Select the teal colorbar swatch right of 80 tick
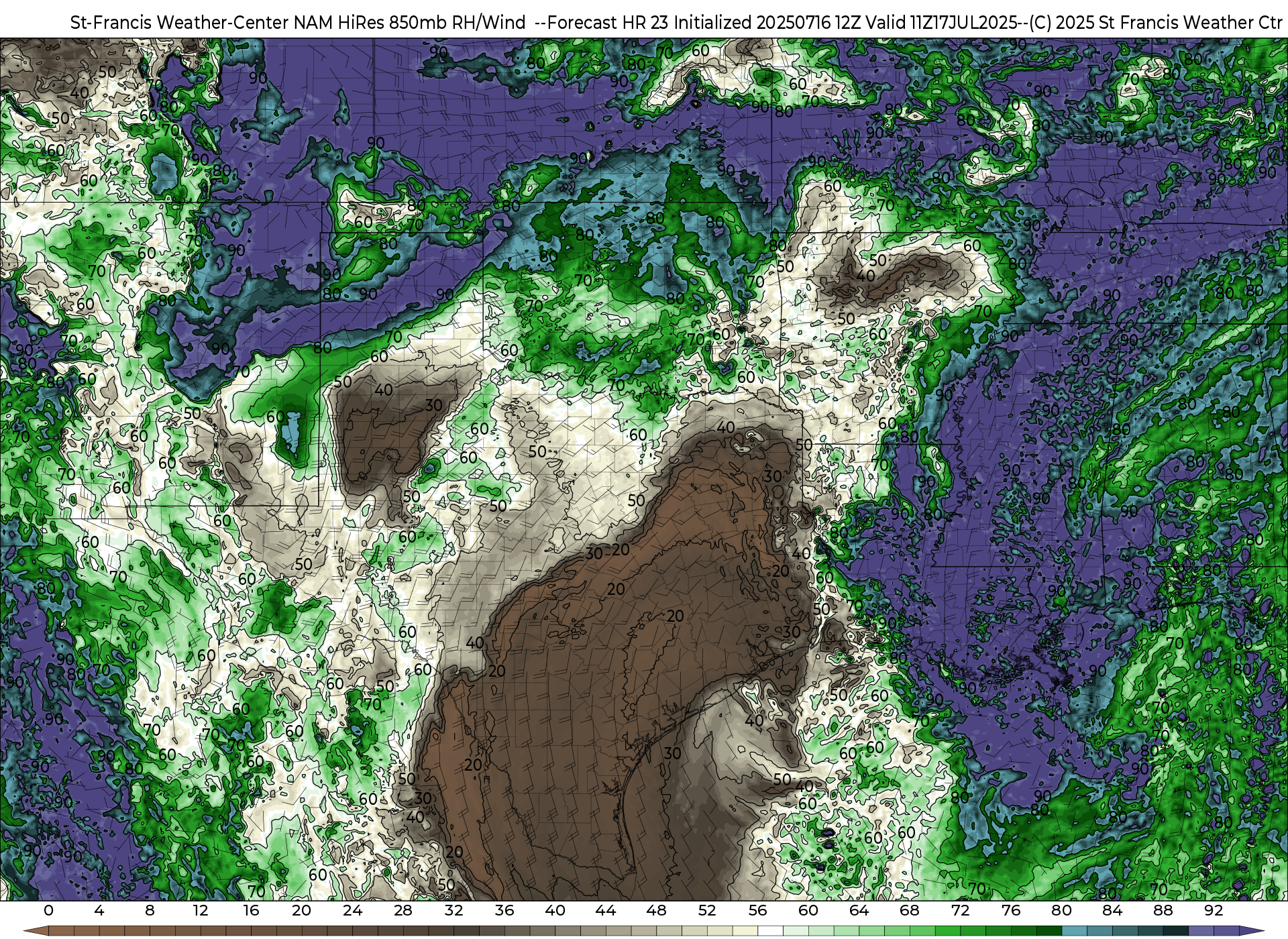1288x939 pixels. click(x=1074, y=931)
